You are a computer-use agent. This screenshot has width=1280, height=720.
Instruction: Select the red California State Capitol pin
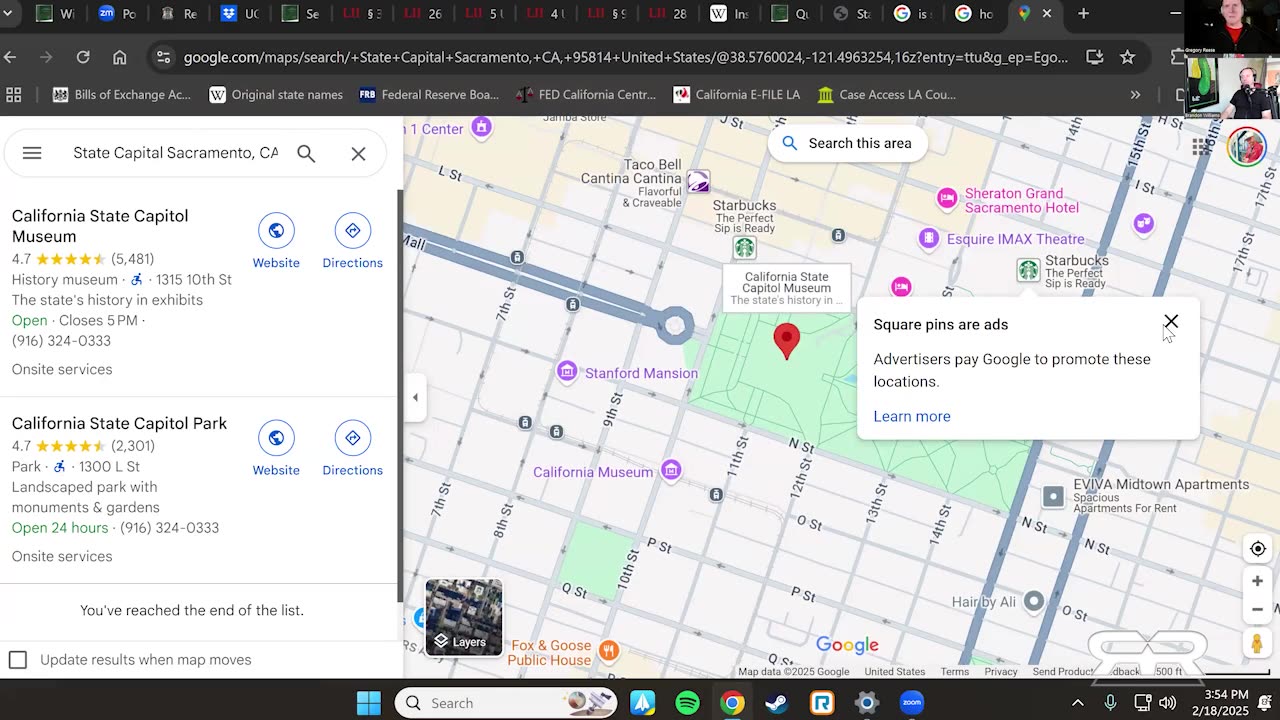pyautogui.click(x=787, y=340)
